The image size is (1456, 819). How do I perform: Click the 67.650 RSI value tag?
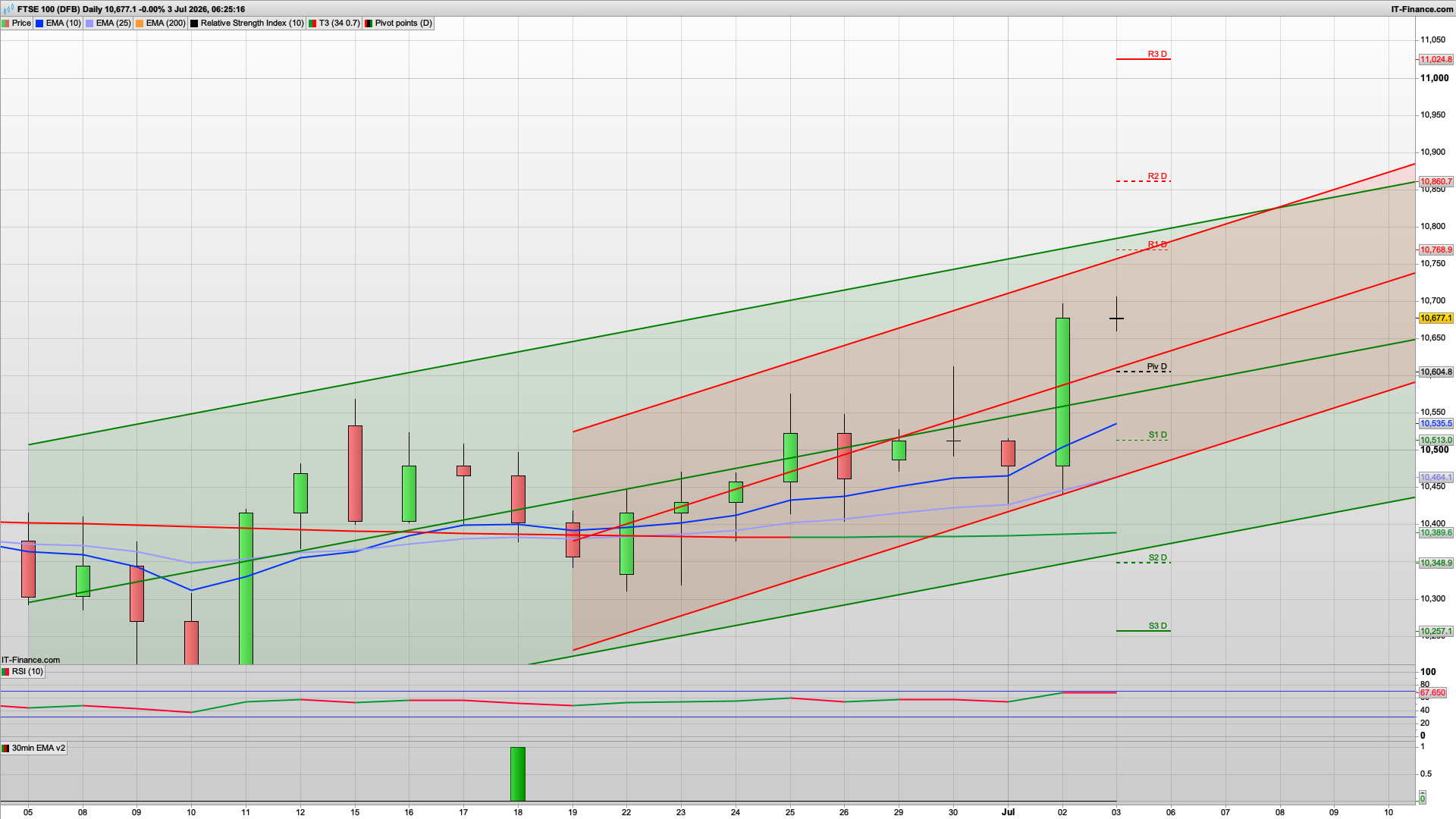1432,693
